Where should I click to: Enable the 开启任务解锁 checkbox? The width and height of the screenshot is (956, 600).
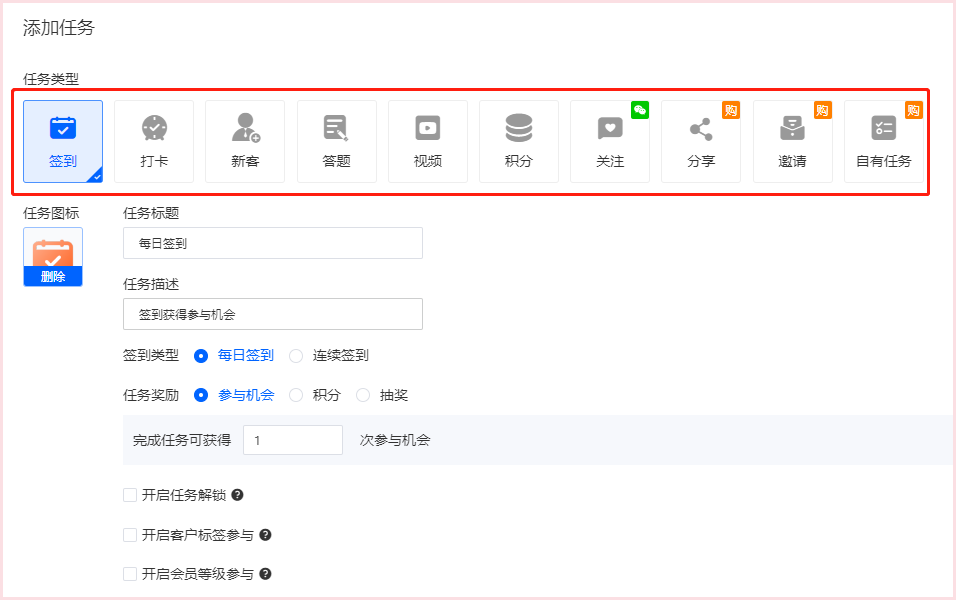click(130, 495)
